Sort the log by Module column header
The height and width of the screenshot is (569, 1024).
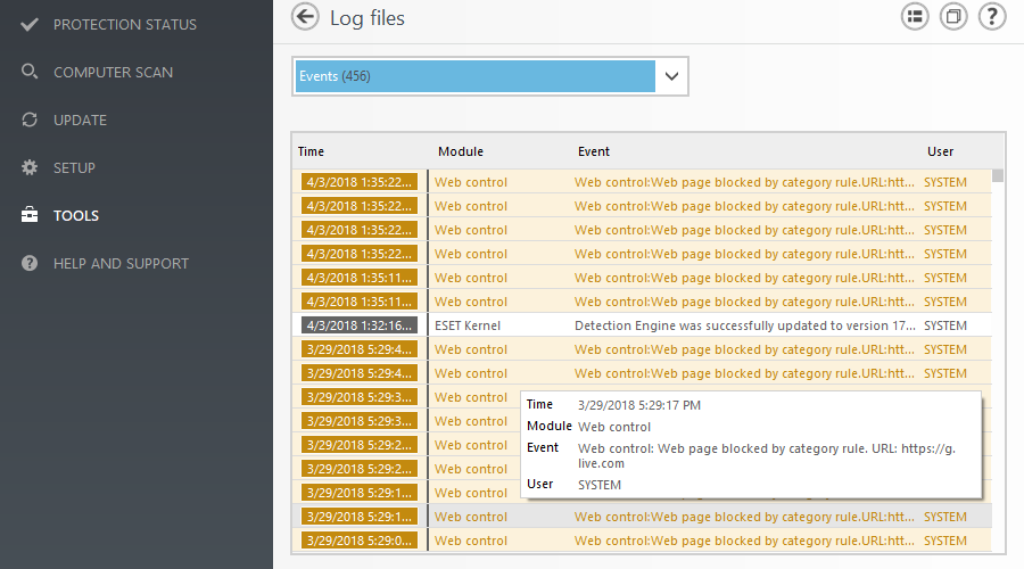coord(460,152)
